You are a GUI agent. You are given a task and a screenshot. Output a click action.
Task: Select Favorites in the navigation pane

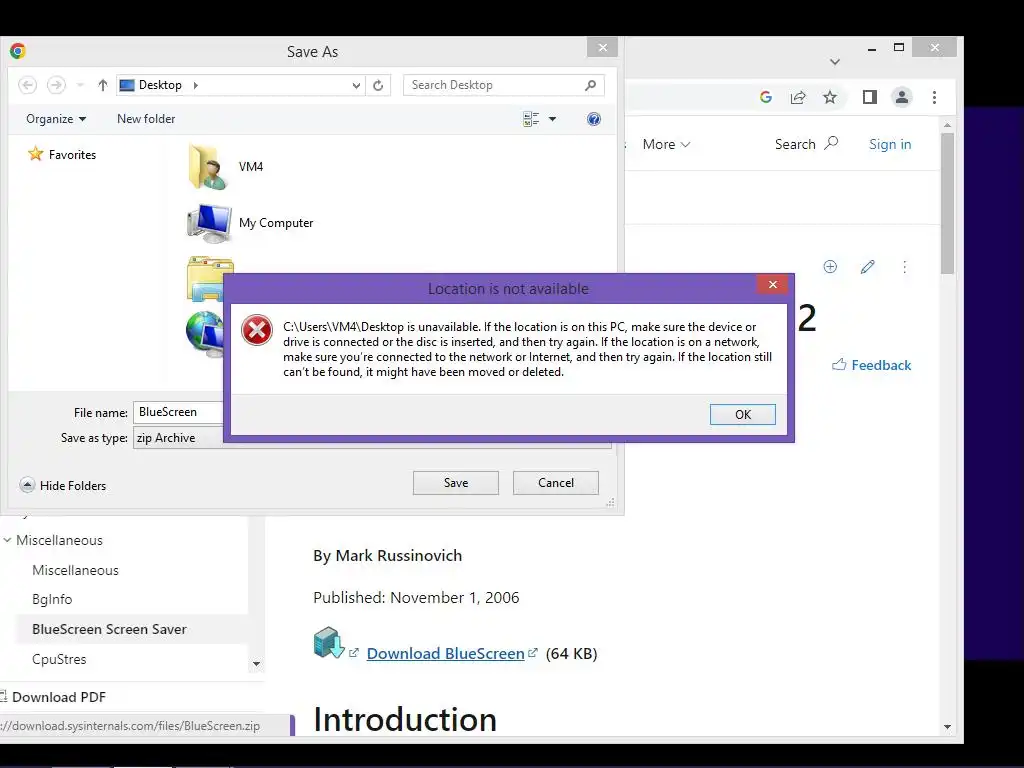pyautogui.click(x=62, y=154)
